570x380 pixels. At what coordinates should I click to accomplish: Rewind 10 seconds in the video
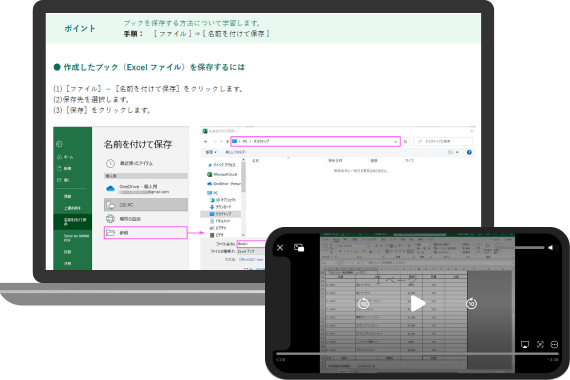(363, 304)
